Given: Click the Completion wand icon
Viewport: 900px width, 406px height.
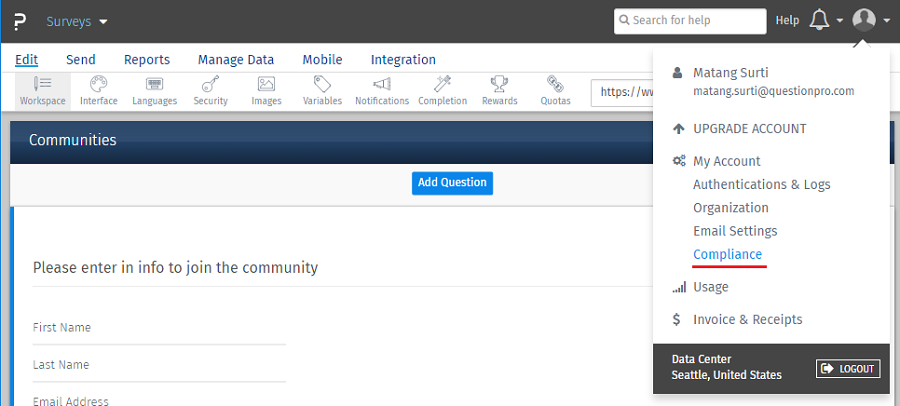Looking at the screenshot, I should (x=442, y=90).
